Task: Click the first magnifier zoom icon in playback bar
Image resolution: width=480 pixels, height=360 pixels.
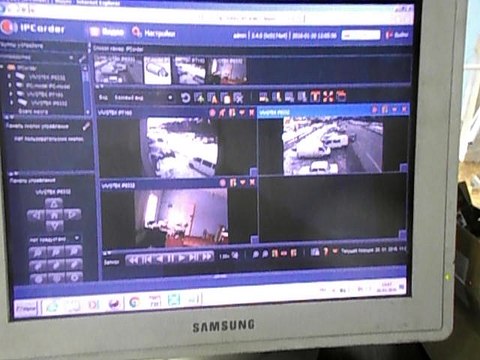Action: point(256,255)
